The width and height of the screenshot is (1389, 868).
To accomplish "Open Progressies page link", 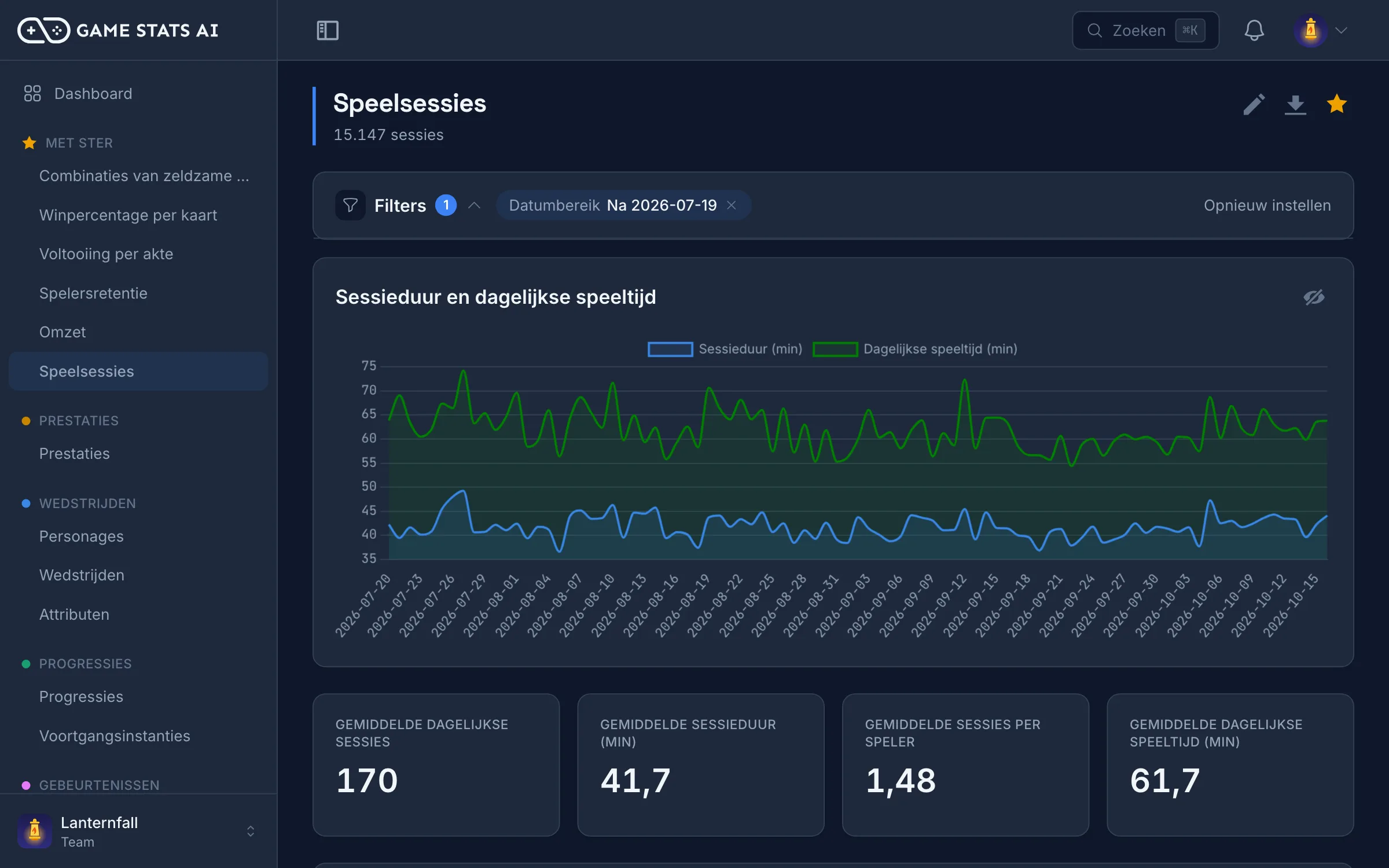I will coord(138,697).
